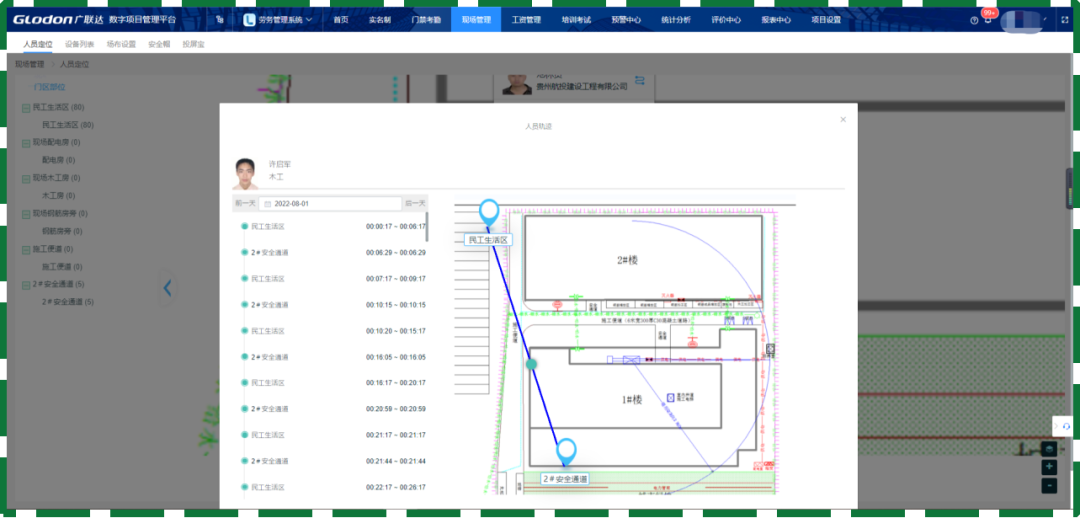Close the 人员轨迹 dialog
The width and height of the screenshot is (1080, 518).
[x=843, y=119]
